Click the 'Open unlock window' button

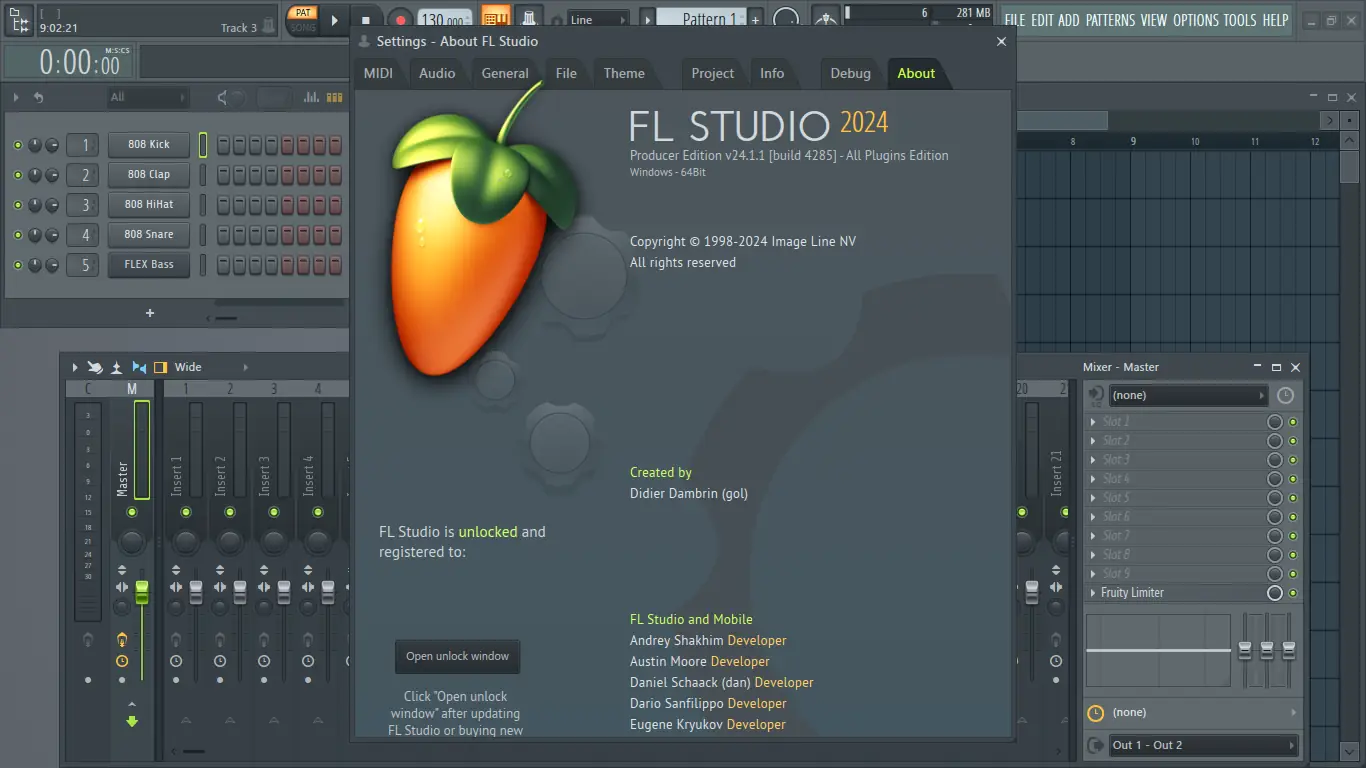(x=457, y=657)
